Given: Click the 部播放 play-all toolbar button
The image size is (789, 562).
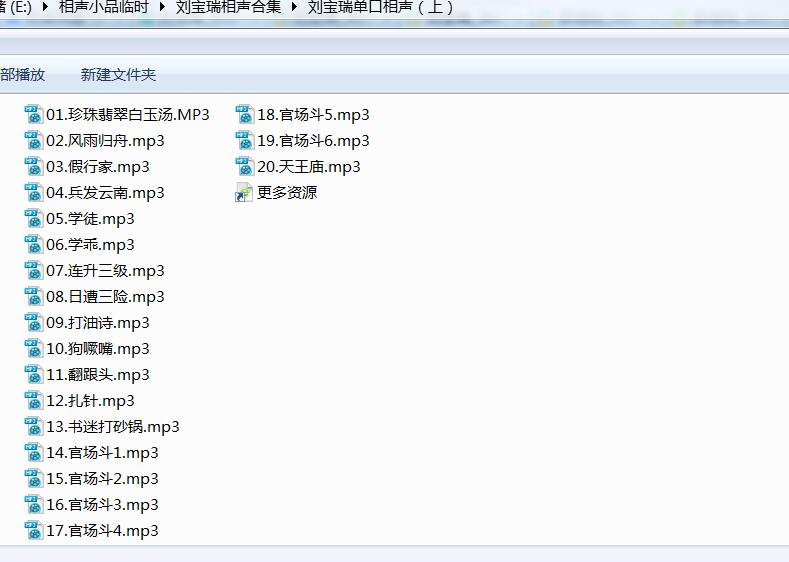Looking at the screenshot, I should (x=23, y=74).
